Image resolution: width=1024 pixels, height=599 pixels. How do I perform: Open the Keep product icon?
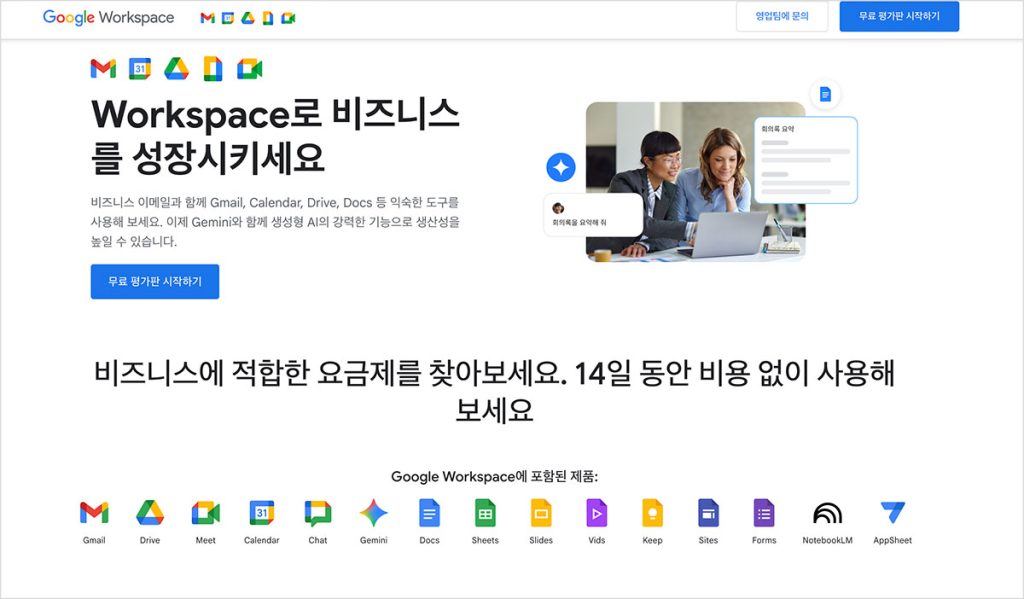coord(652,513)
